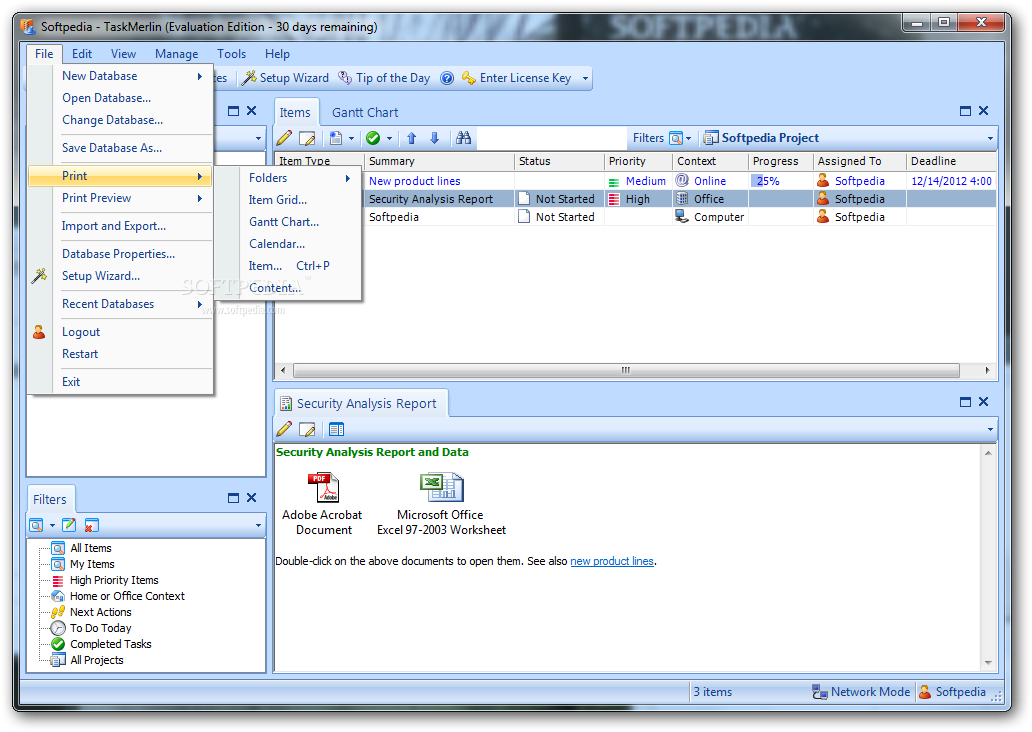
Task: Click the new item document icon
Action: pos(336,138)
